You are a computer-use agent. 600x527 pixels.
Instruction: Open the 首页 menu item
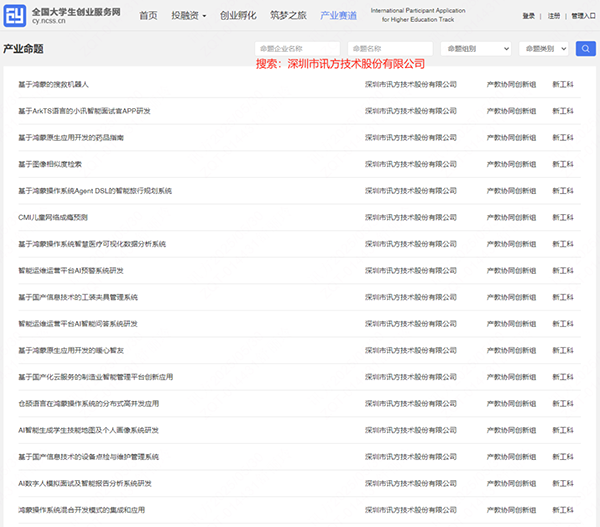[148, 16]
